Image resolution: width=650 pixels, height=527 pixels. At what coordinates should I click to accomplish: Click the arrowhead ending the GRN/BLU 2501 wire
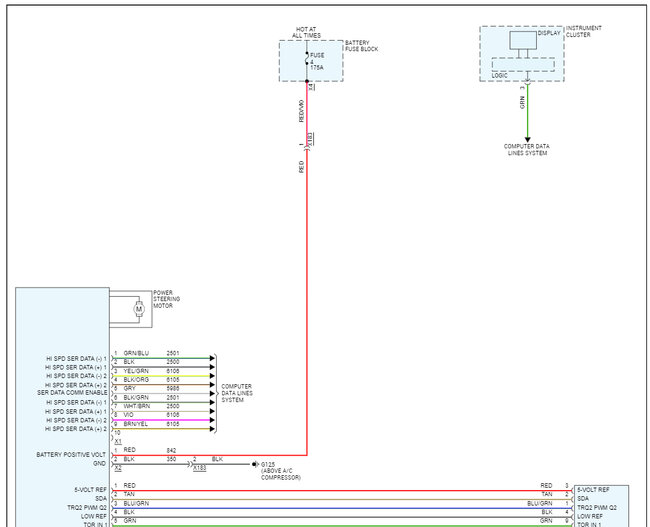(212, 358)
